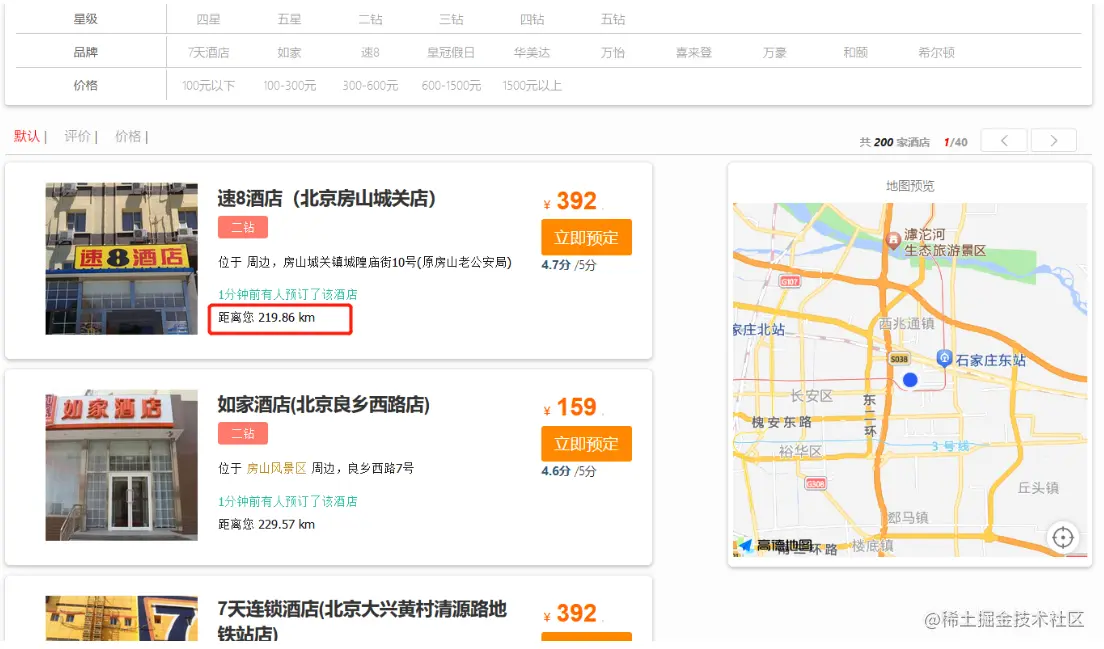
Task: Go to previous page with left arrow
Action: coord(1004,141)
